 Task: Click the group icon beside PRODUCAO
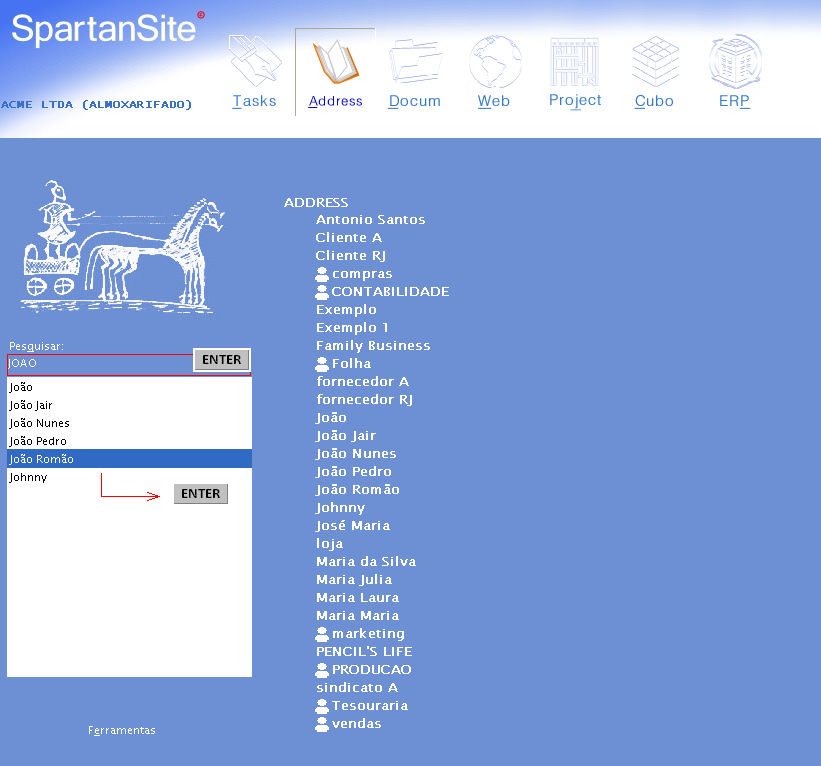tap(322, 670)
